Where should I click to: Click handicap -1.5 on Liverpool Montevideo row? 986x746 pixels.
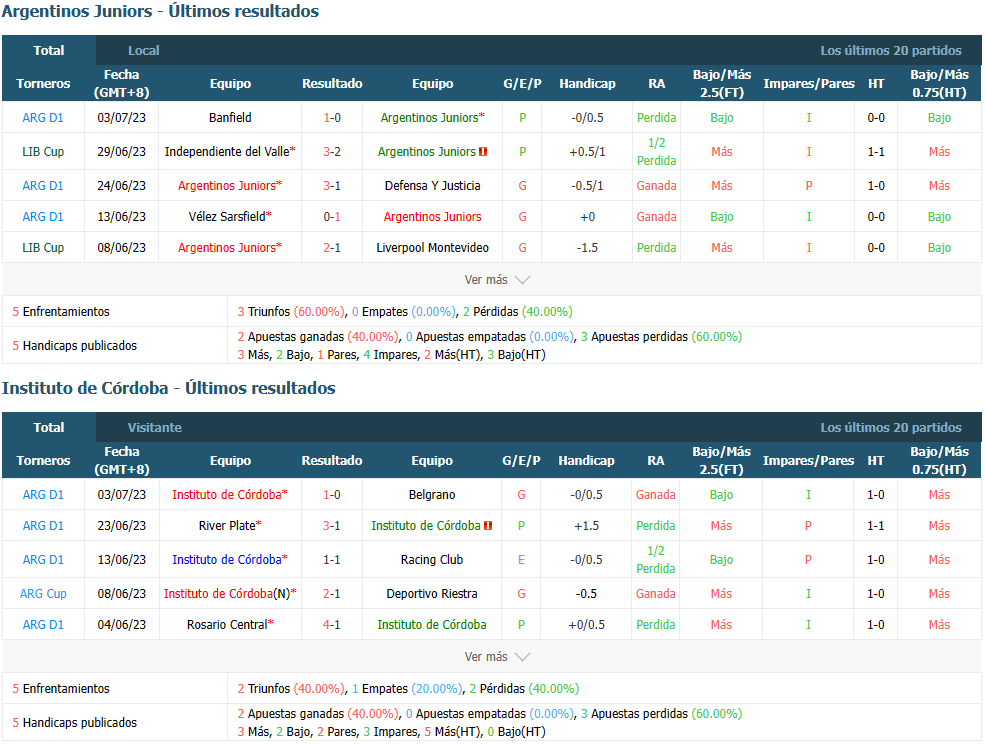[587, 248]
